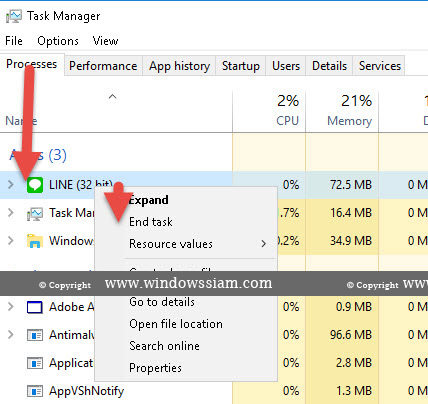Click the Apps (3) group header

point(38,155)
